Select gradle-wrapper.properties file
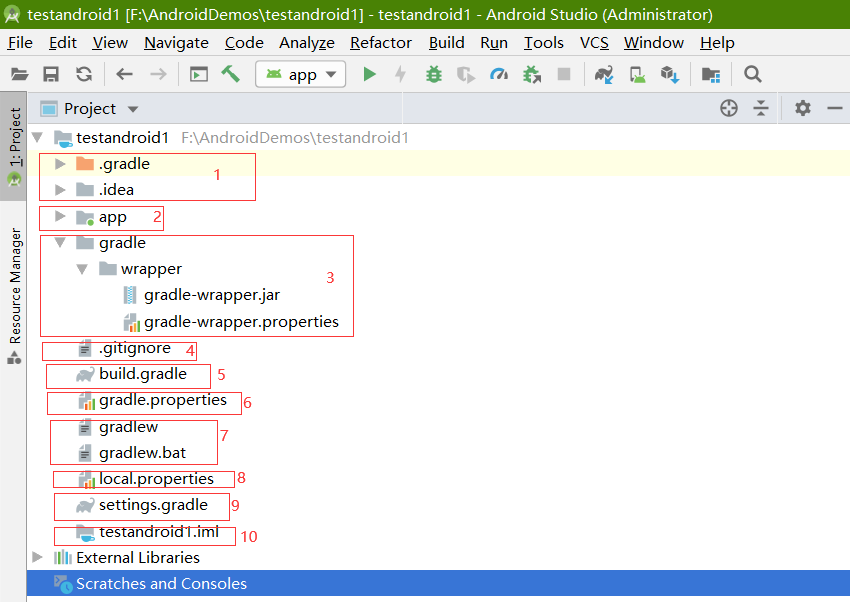Screen dimensions: 850x602 pos(241,322)
